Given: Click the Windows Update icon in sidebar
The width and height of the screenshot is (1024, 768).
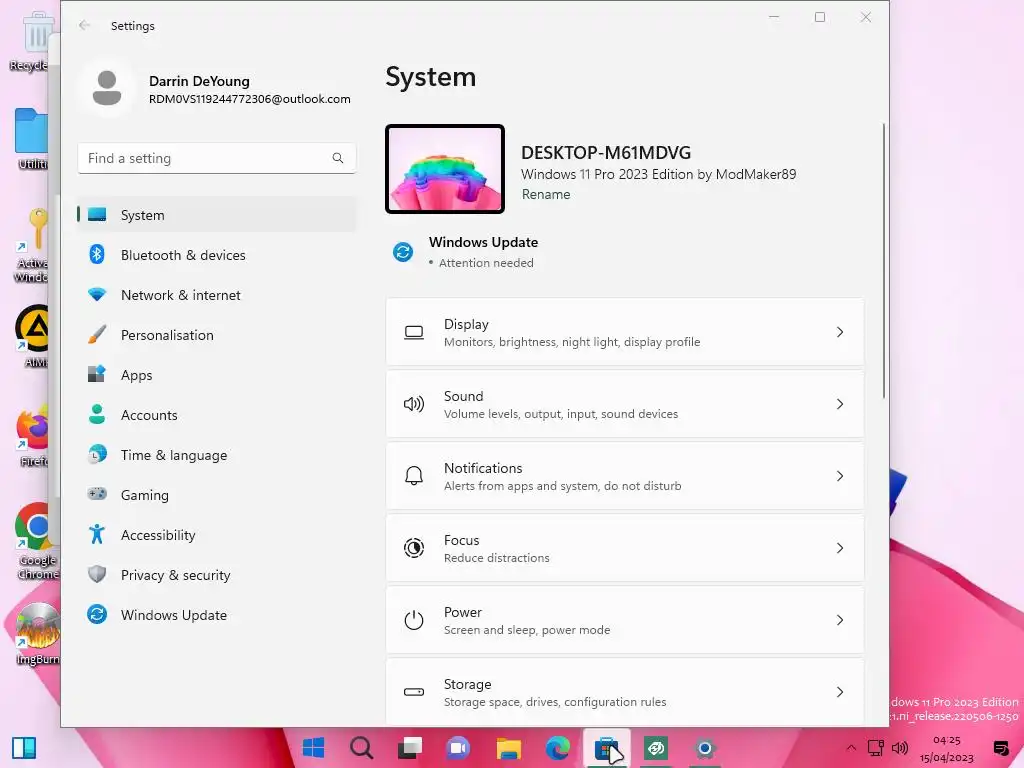Looking at the screenshot, I should tap(97, 615).
